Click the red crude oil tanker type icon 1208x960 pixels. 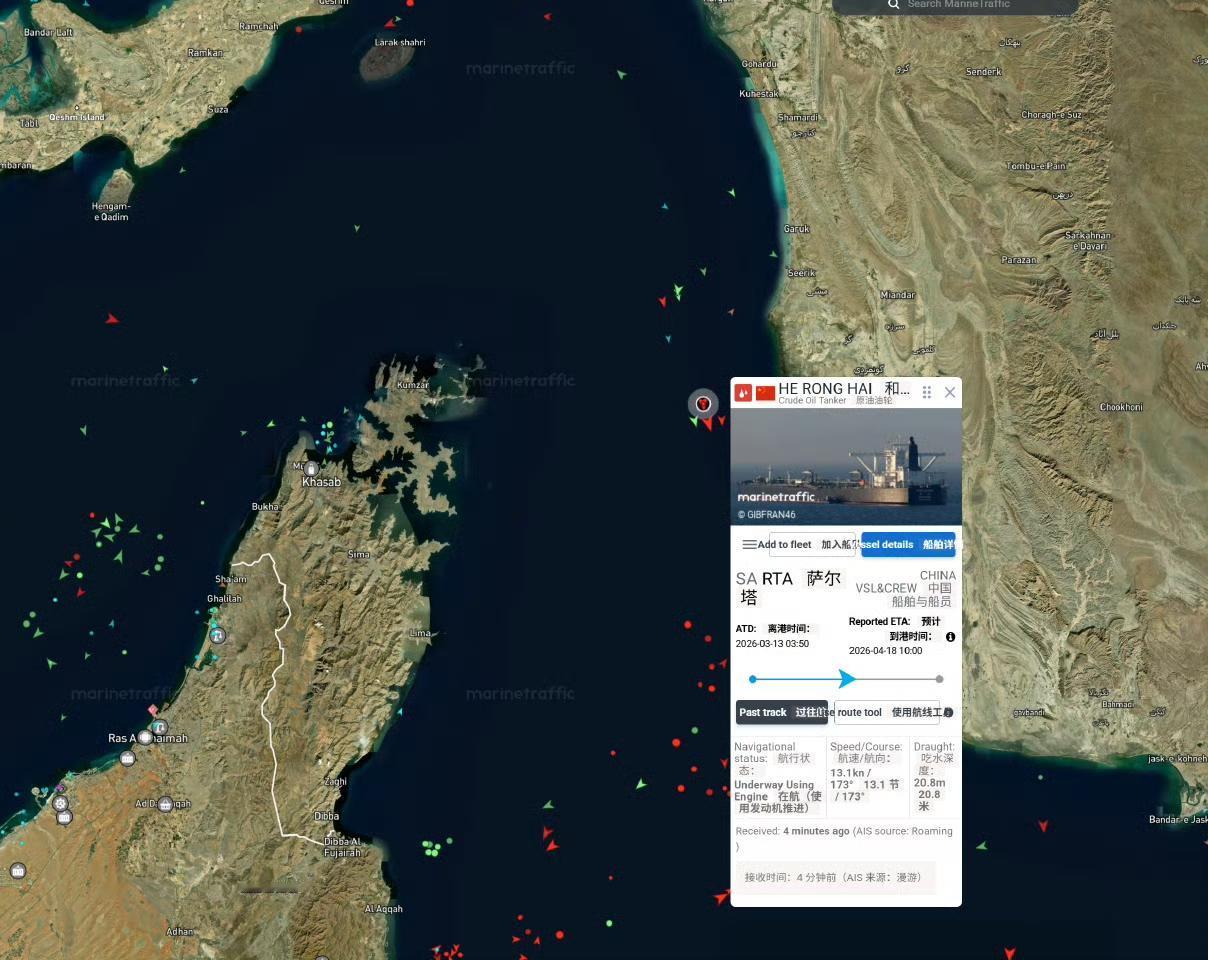pos(743,393)
